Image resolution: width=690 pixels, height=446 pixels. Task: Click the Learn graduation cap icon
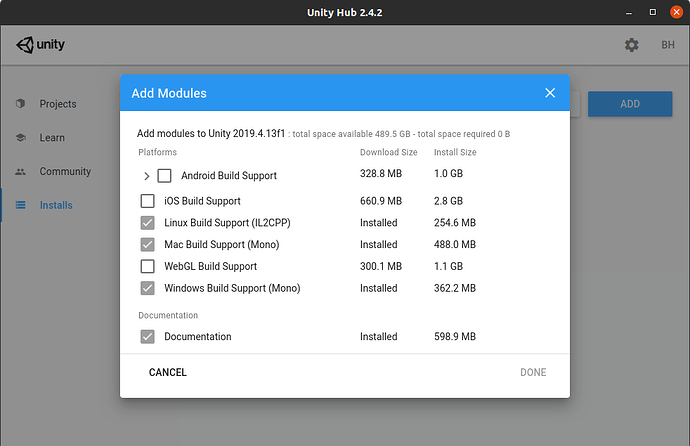pyautogui.click(x=20, y=138)
